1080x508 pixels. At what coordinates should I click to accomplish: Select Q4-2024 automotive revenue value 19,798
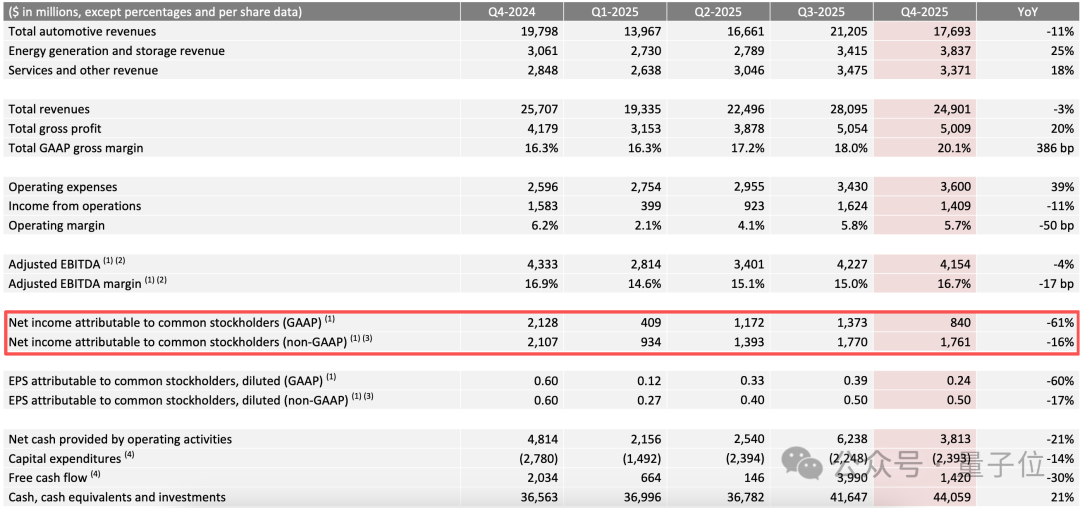(539, 32)
